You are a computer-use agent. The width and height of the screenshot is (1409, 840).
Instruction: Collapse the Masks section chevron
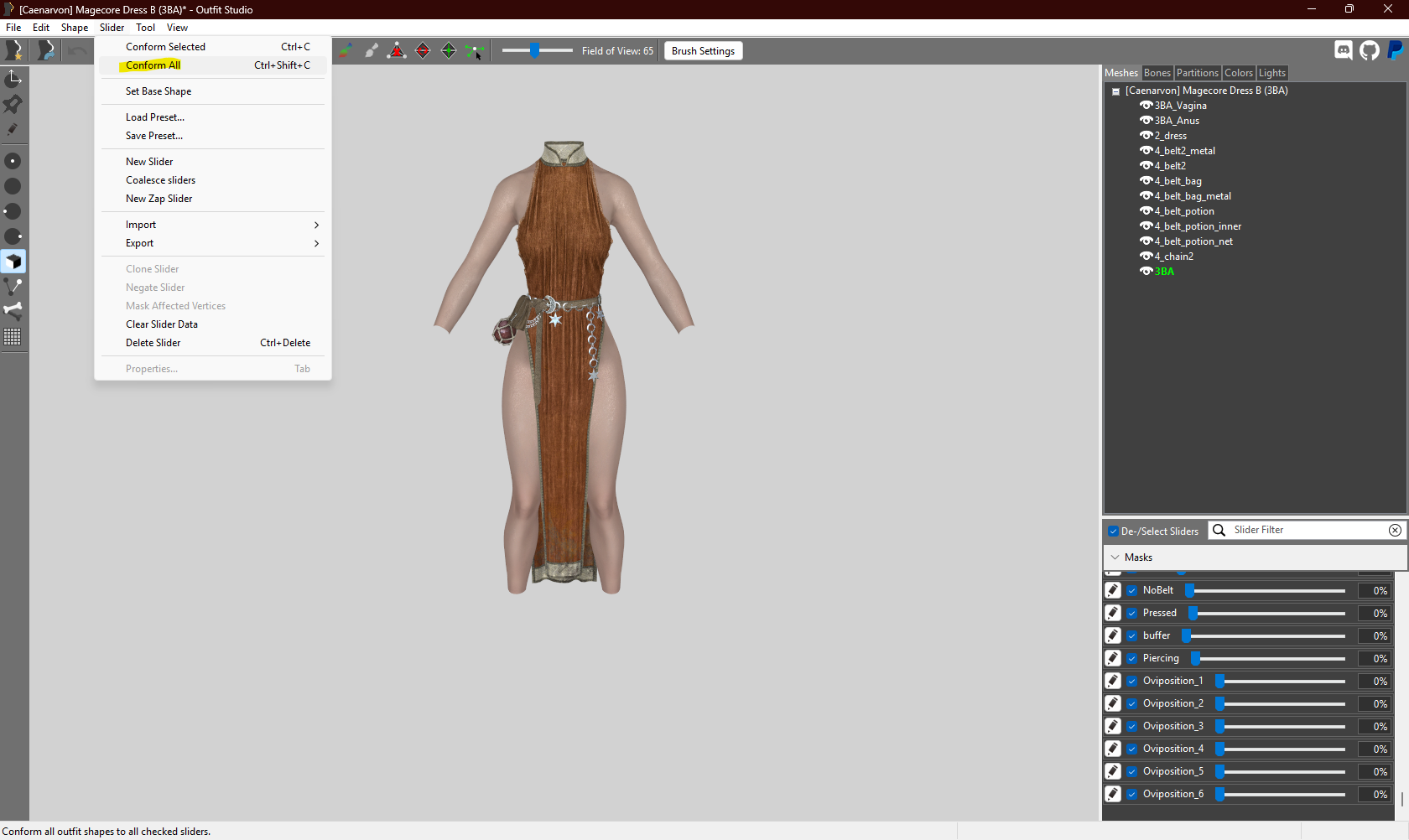click(x=1115, y=557)
